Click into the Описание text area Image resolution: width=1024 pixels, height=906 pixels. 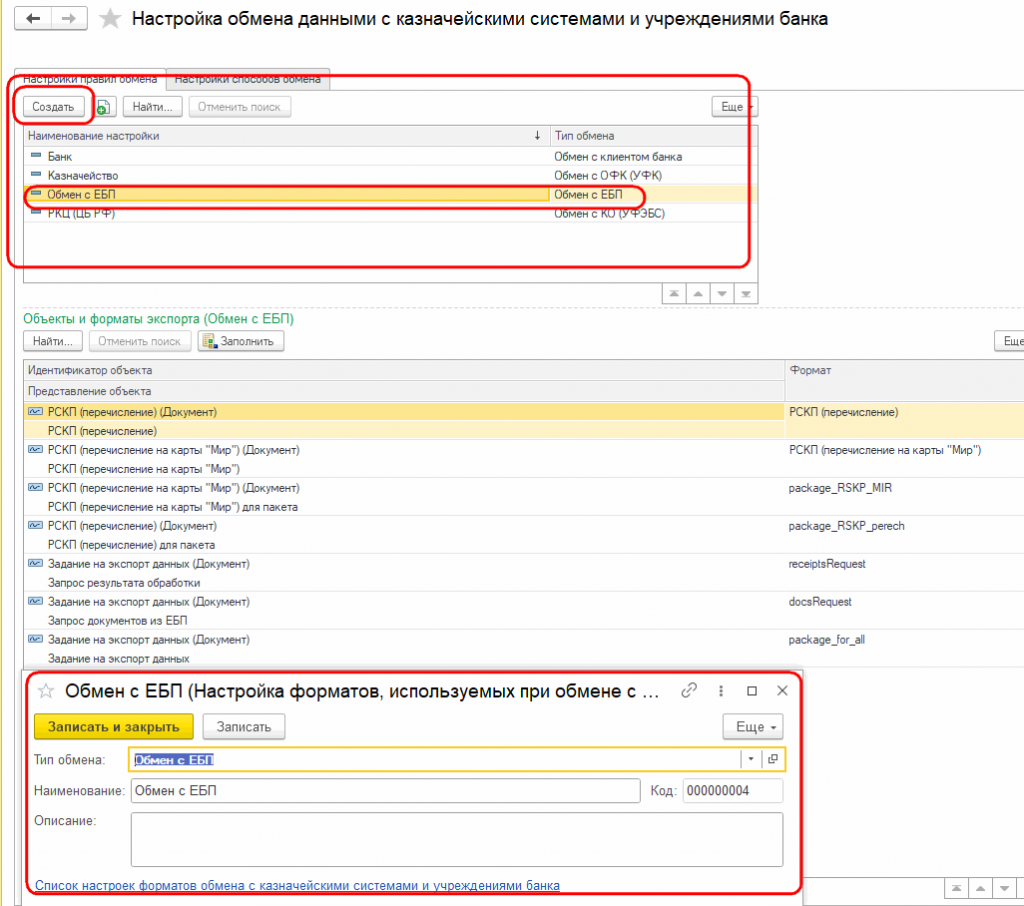click(456, 839)
